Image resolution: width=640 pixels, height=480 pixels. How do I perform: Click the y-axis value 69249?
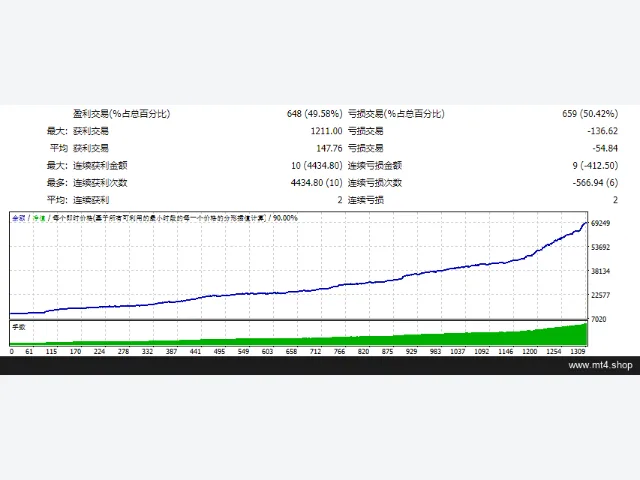point(600,223)
